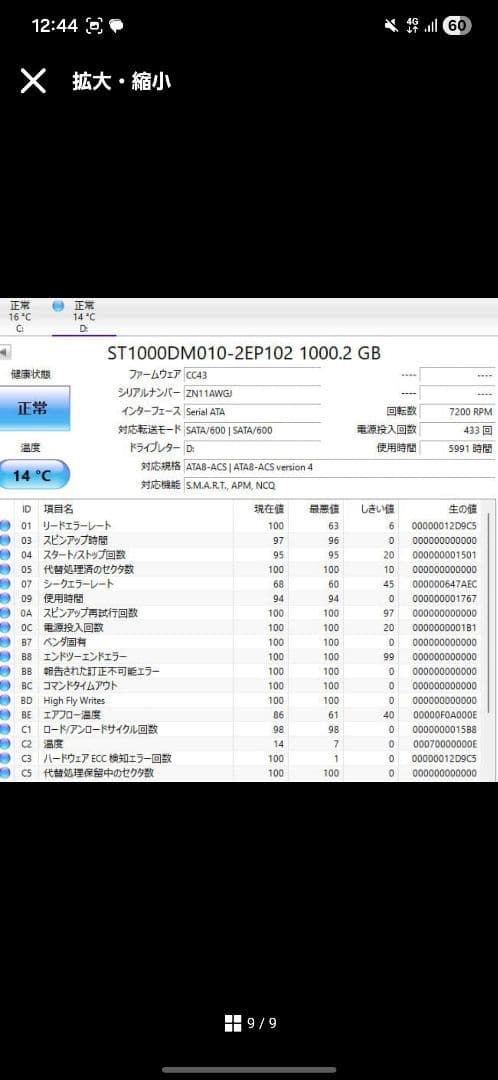Click raw value 000000001767

444,599
